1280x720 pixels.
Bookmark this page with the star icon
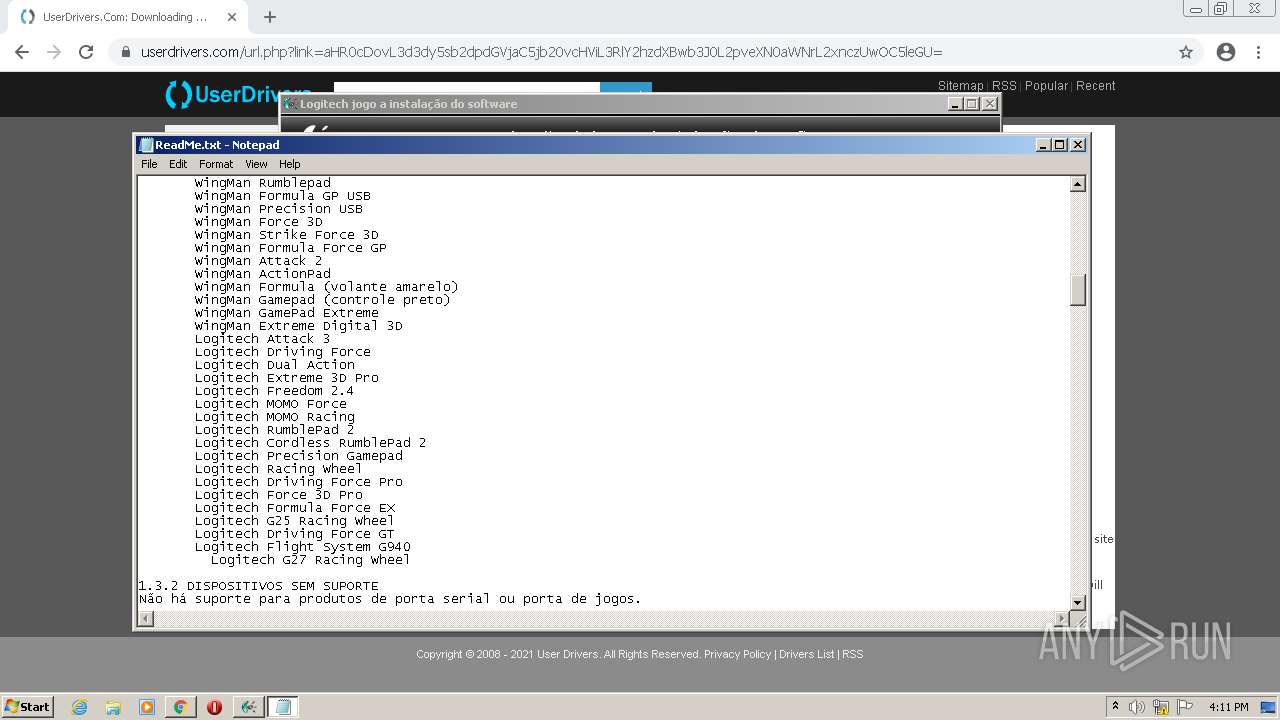pyautogui.click(x=1186, y=52)
